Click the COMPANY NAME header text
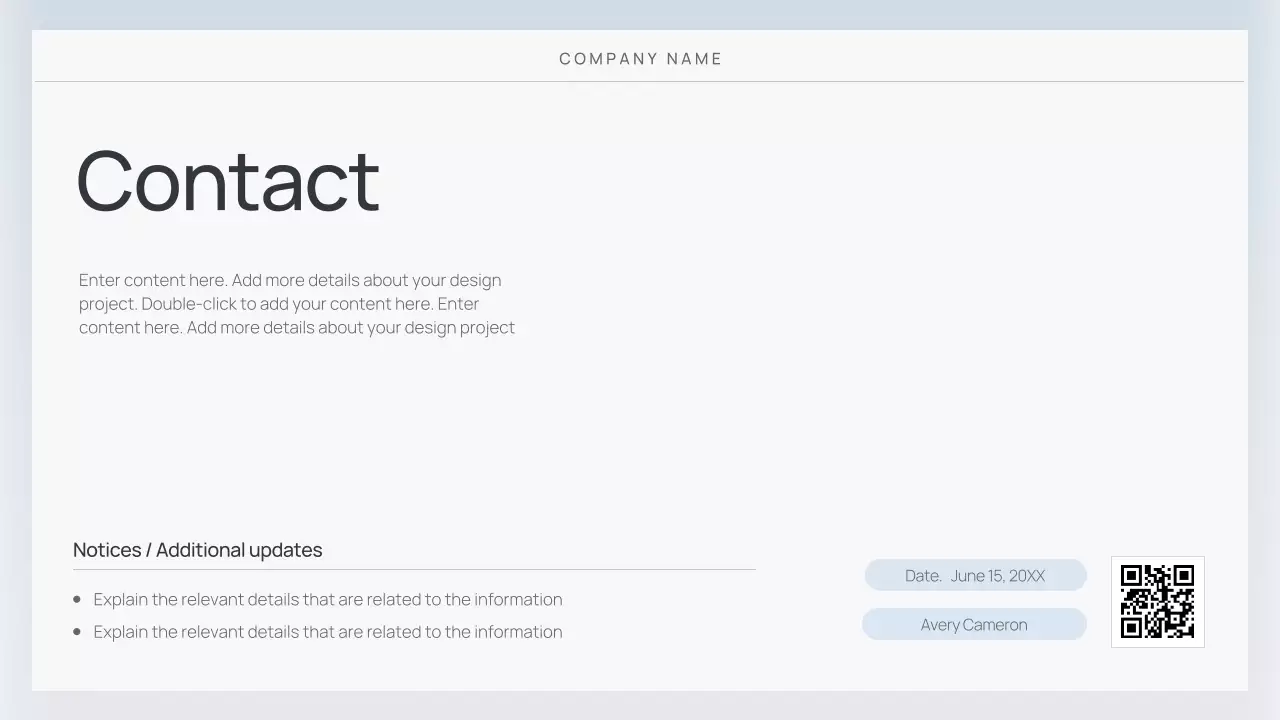This screenshot has height=720, width=1280. pyautogui.click(x=640, y=59)
